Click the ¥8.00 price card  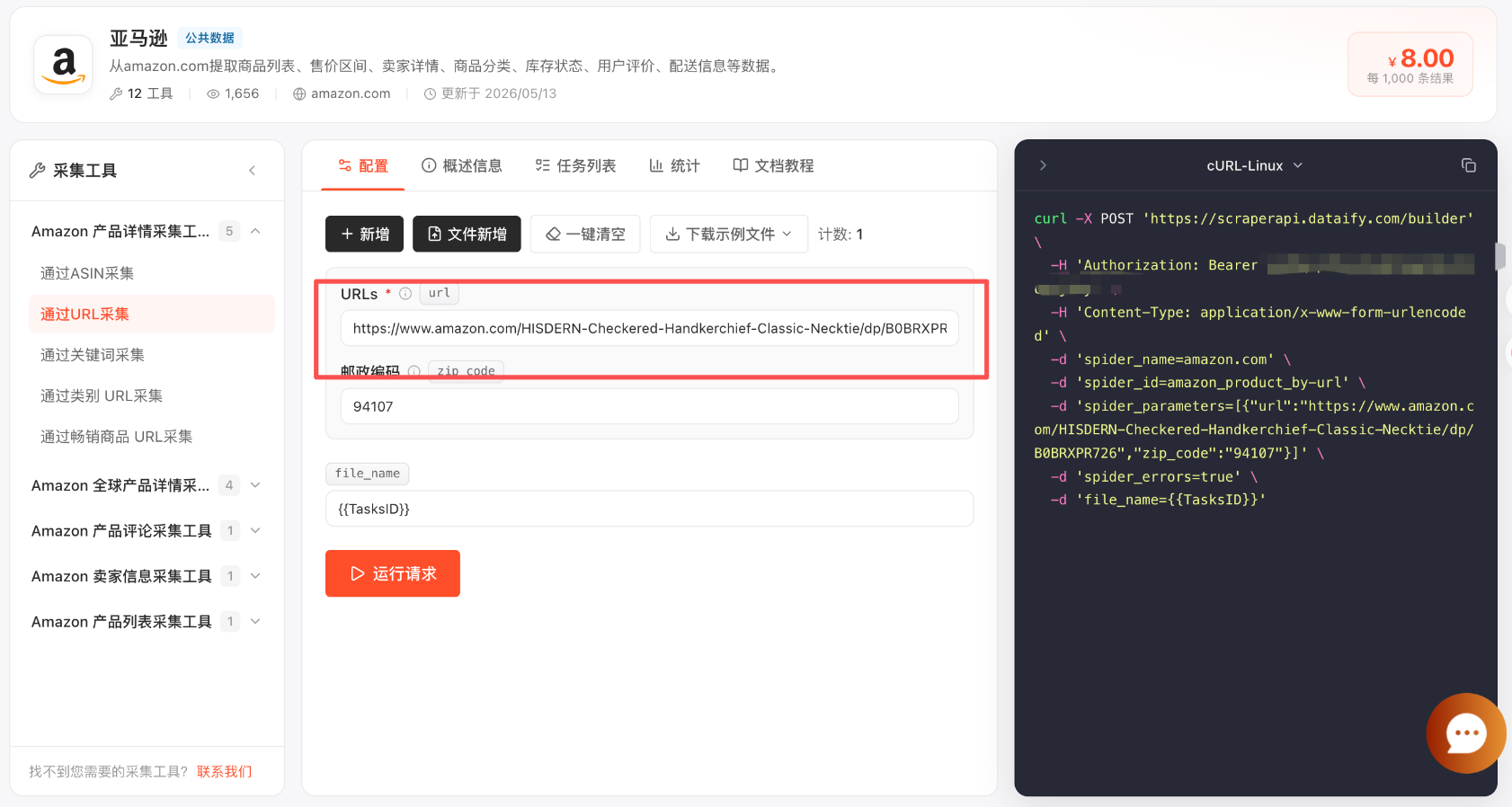tap(1410, 65)
